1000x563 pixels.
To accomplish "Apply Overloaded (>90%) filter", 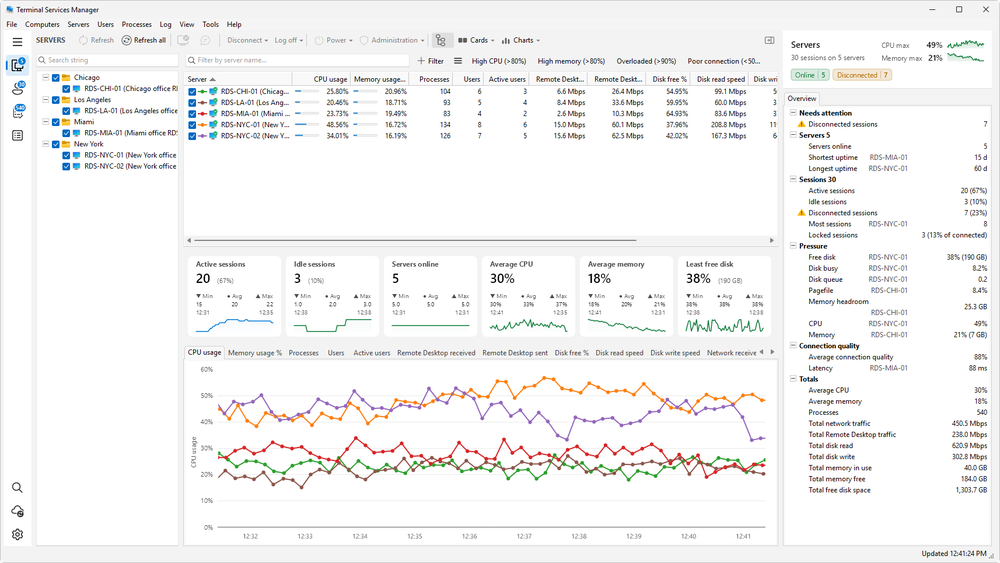I will coord(646,61).
